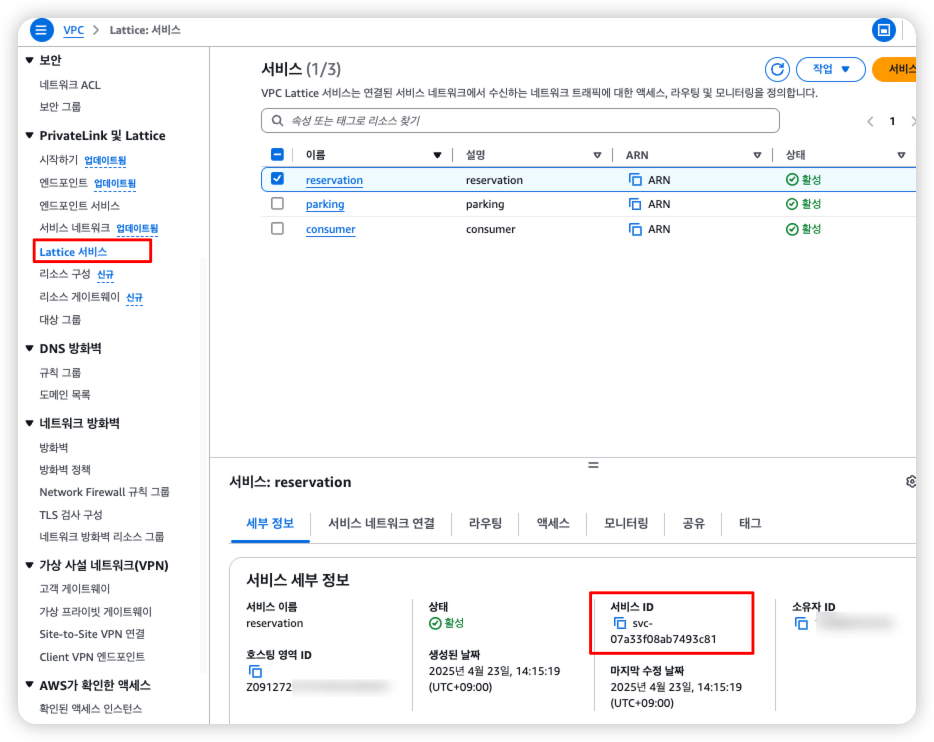Switch to the 라우팅 tab
Image resolution: width=934 pixels, height=742 pixels.
click(x=485, y=523)
